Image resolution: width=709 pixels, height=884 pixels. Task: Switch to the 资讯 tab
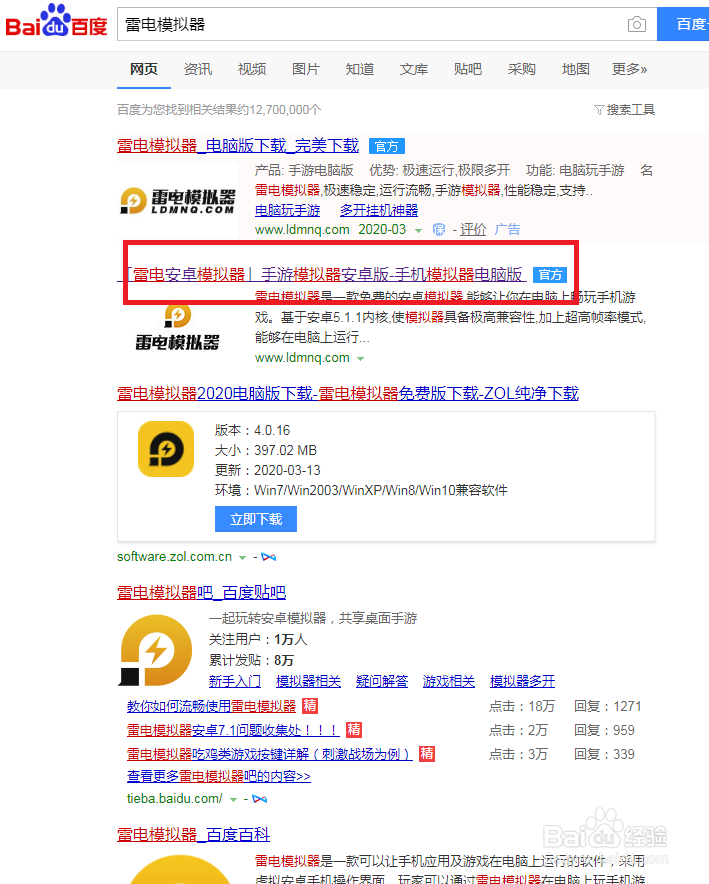tap(198, 69)
